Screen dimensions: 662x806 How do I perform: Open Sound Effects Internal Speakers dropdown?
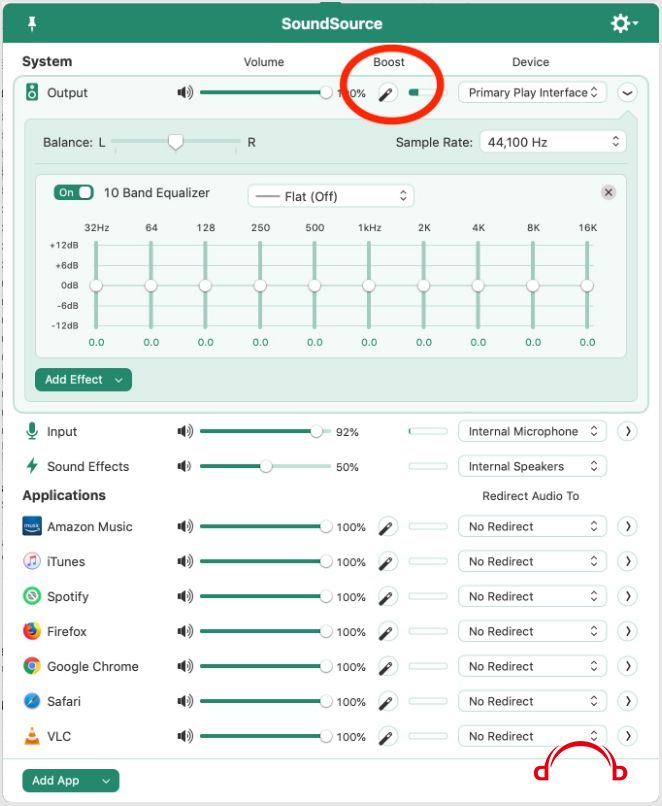tap(532, 466)
